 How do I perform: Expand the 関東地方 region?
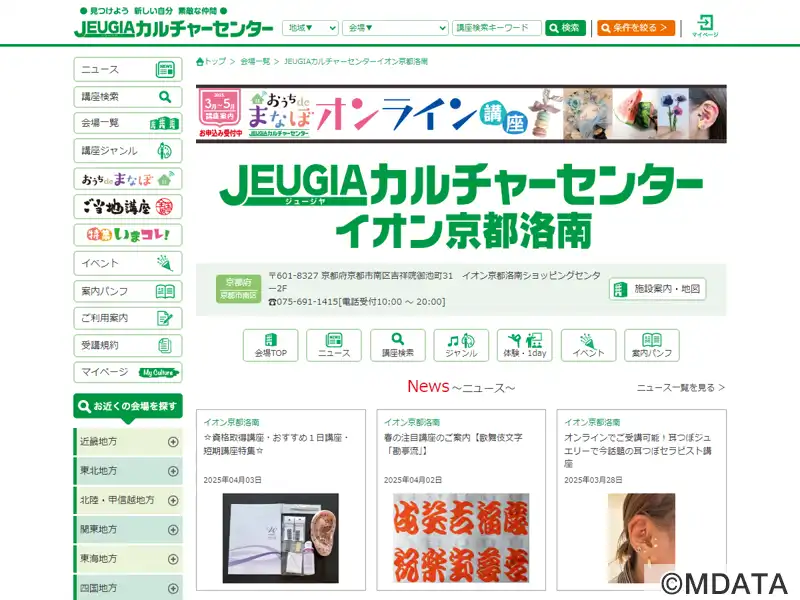click(128, 530)
